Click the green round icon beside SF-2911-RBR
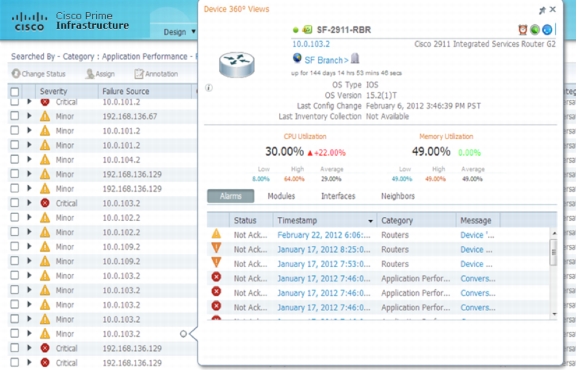This screenshot has width=578, height=371. [x=535, y=30]
